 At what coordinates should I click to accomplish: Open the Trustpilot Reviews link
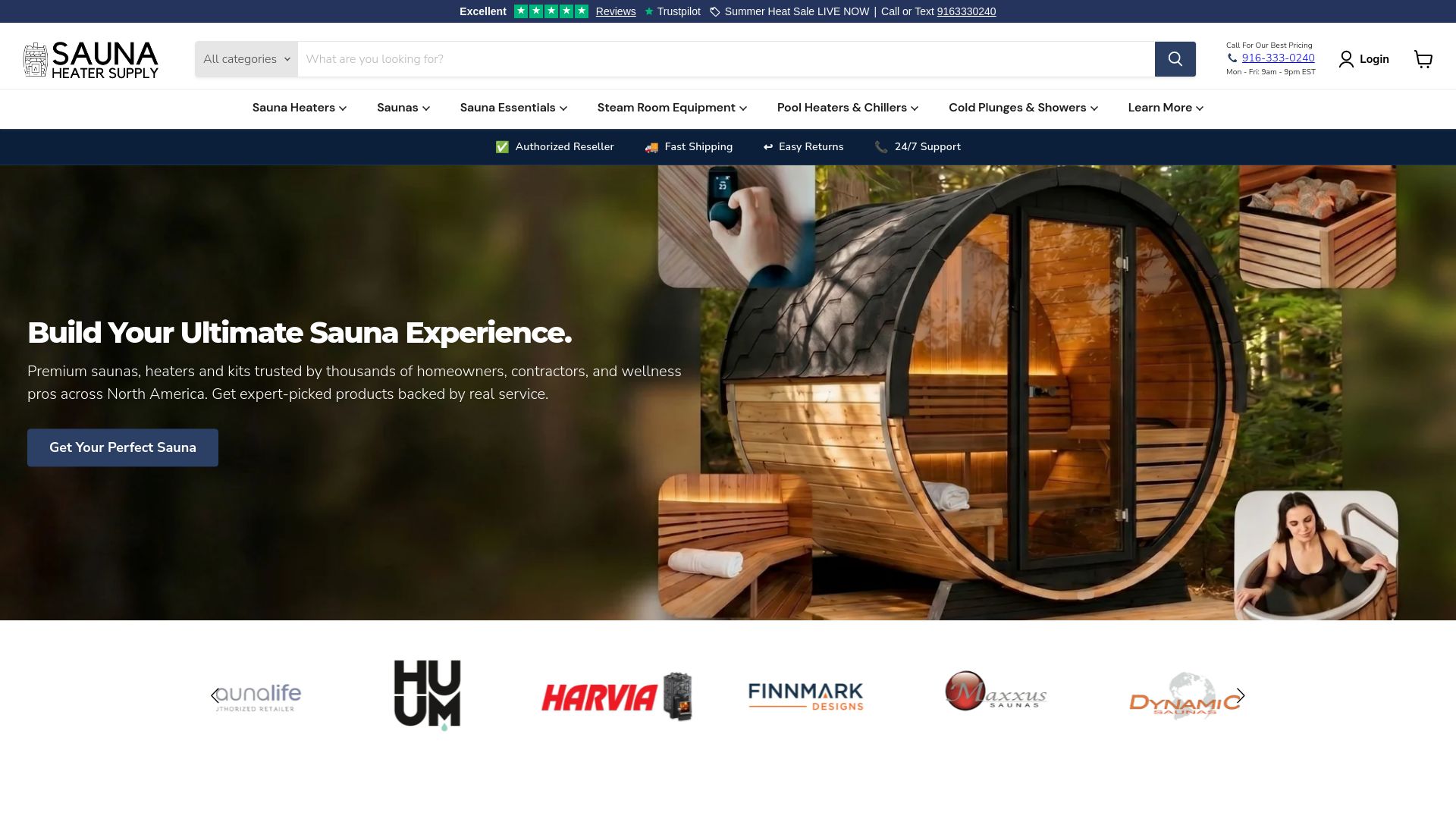pos(616,11)
